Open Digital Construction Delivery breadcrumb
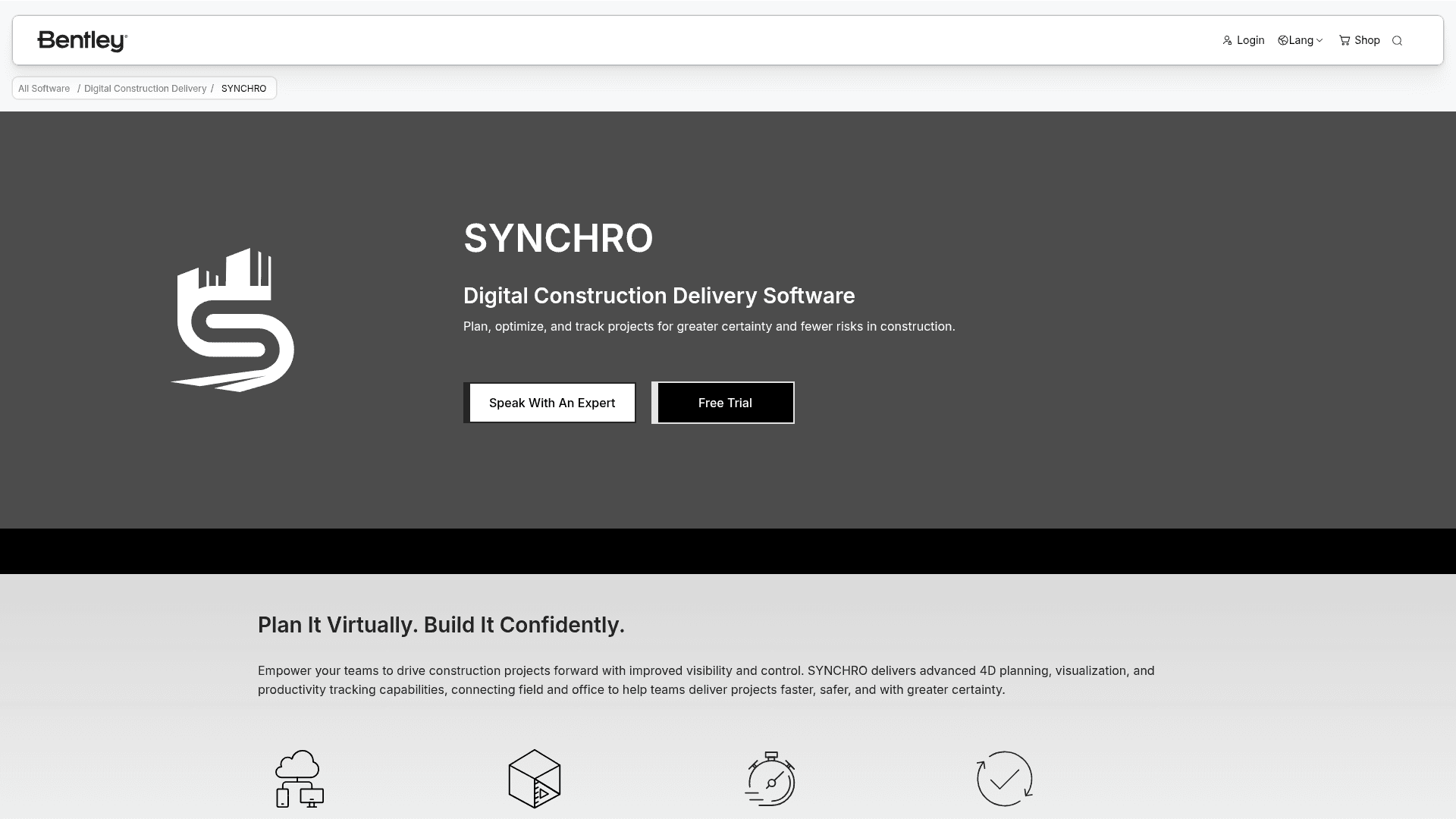Screen dimensions: 1456x819 (x=145, y=89)
